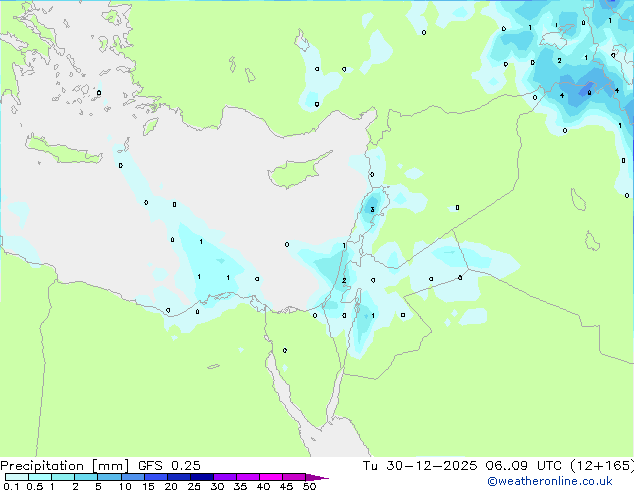
Task: Click the 0.5–1 mm legend color swatch
Action: [x=40, y=477]
